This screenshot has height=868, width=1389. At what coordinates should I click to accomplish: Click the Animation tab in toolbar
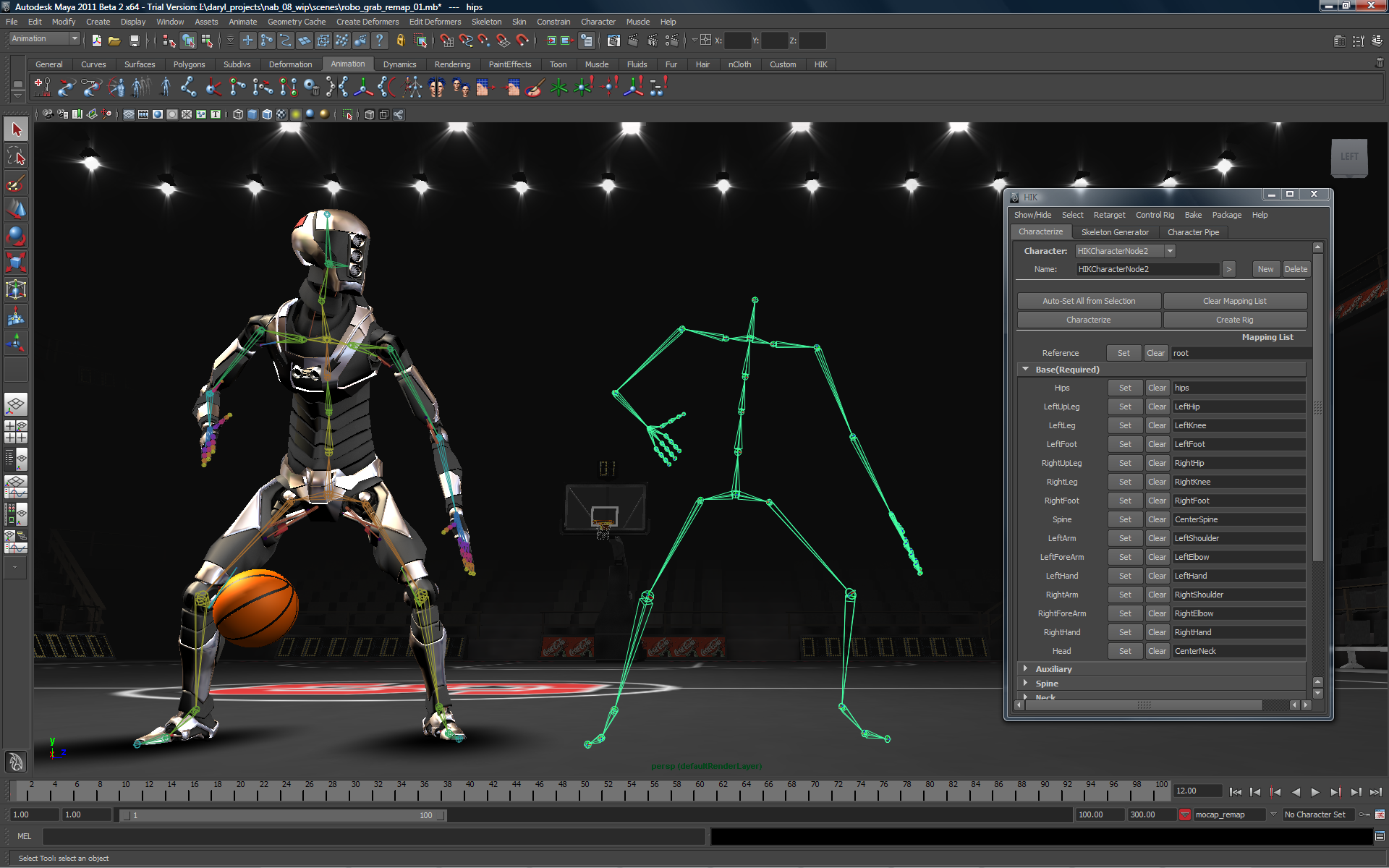(347, 63)
